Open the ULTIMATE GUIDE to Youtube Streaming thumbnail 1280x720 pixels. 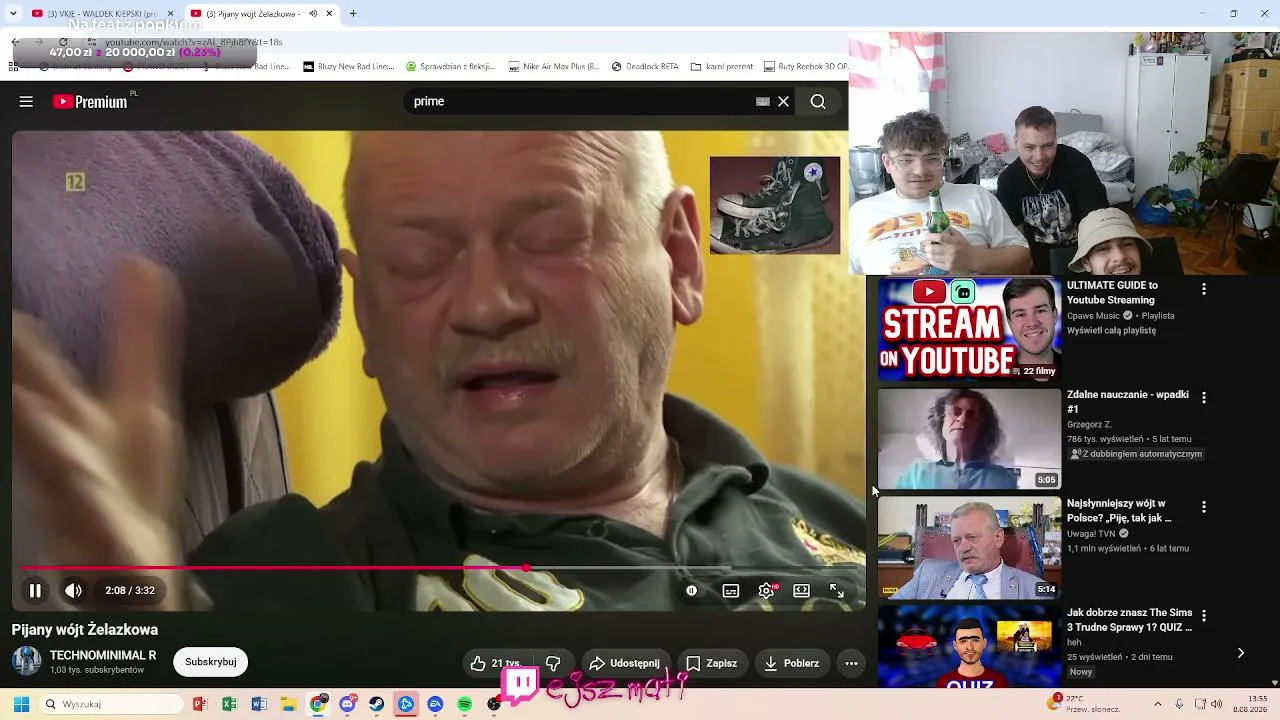point(969,329)
